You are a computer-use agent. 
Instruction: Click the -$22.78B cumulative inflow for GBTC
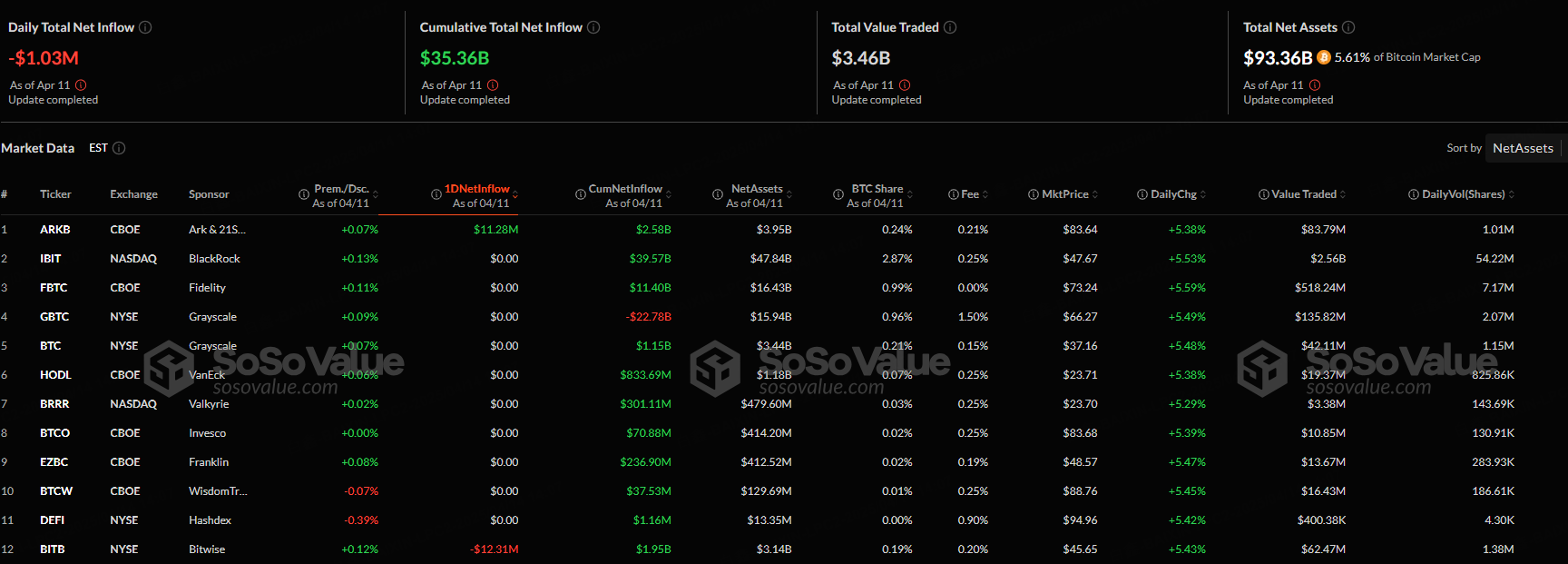[x=648, y=317]
